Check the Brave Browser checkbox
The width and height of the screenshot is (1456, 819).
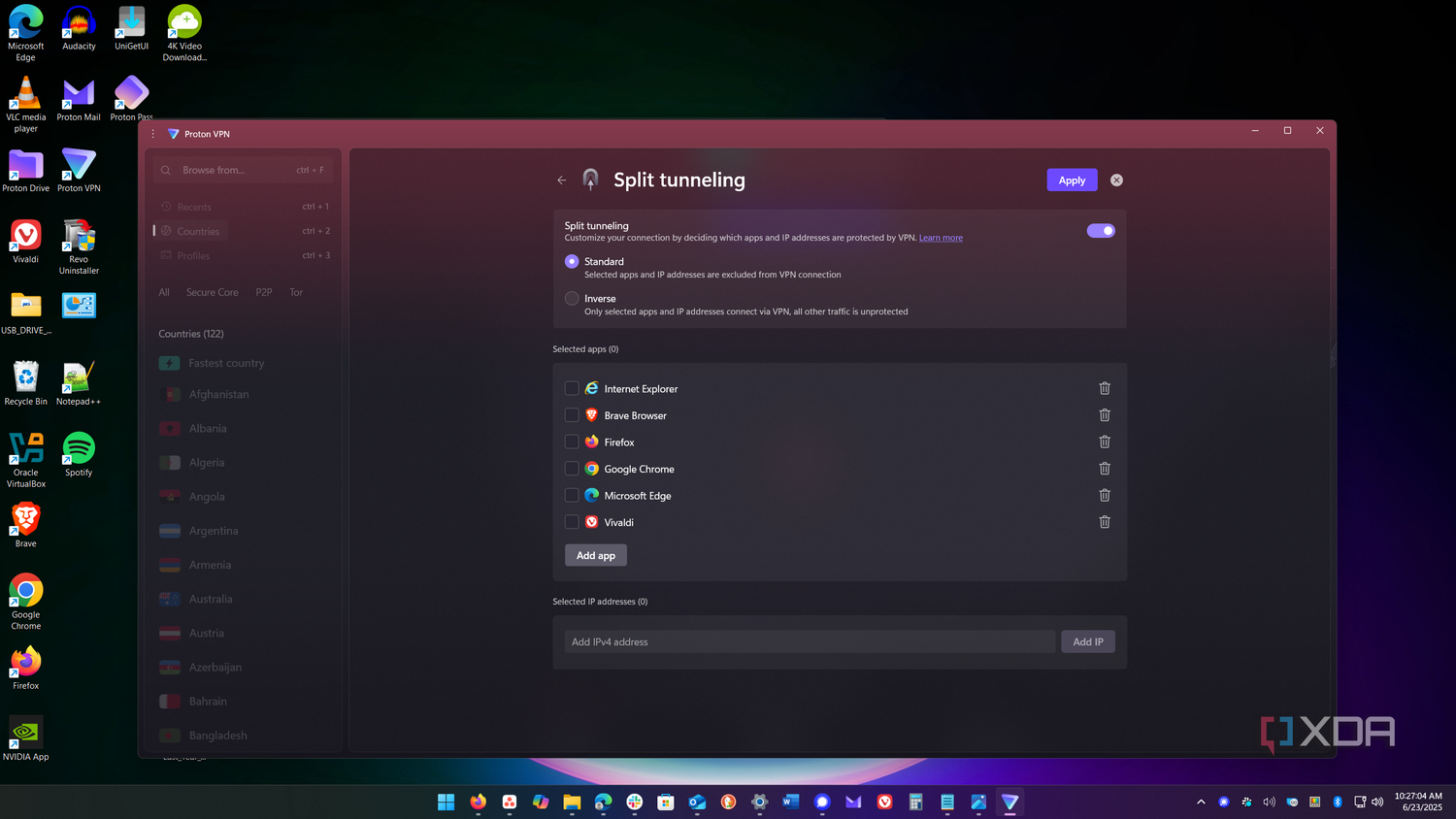pyautogui.click(x=572, y=415)
